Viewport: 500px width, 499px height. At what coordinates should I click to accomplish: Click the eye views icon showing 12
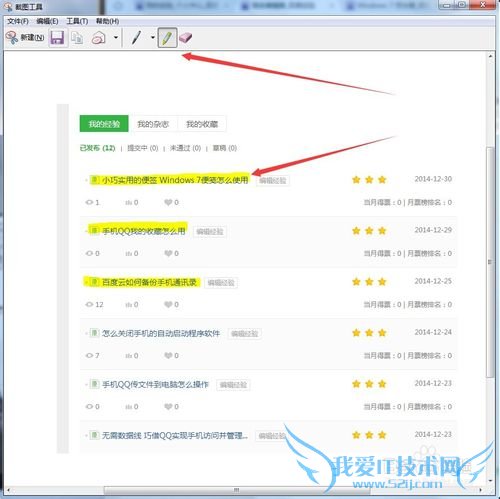(x=89, y=304)
